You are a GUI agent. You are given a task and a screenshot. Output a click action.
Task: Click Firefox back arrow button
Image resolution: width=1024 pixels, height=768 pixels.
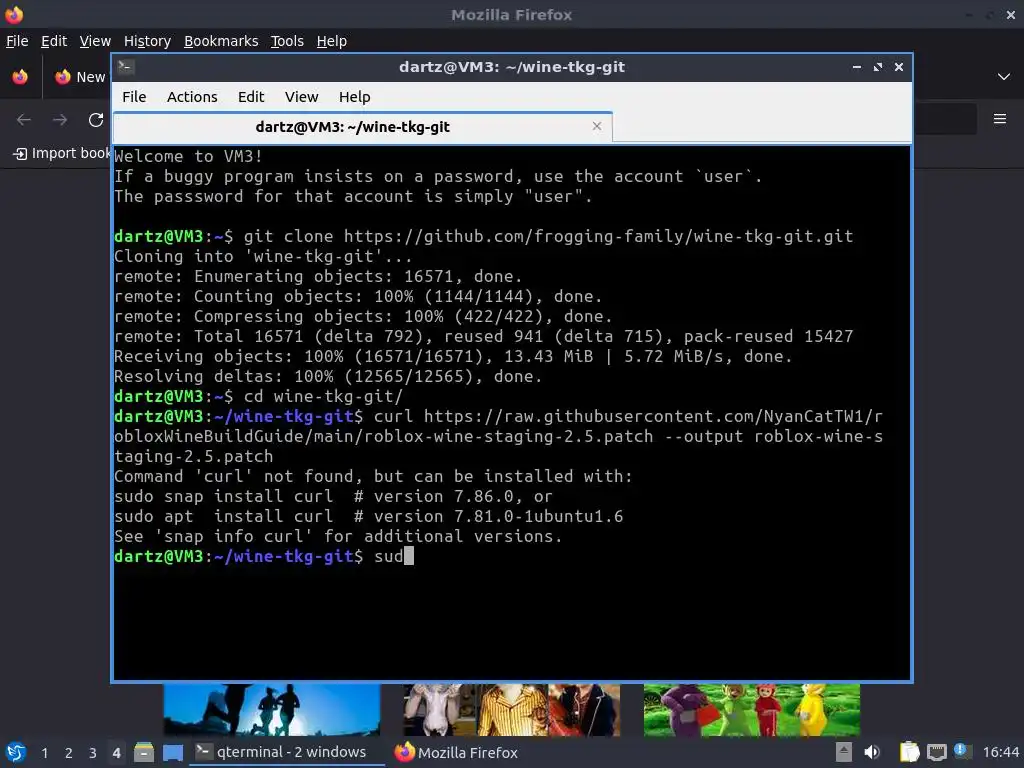click(24, 120)
